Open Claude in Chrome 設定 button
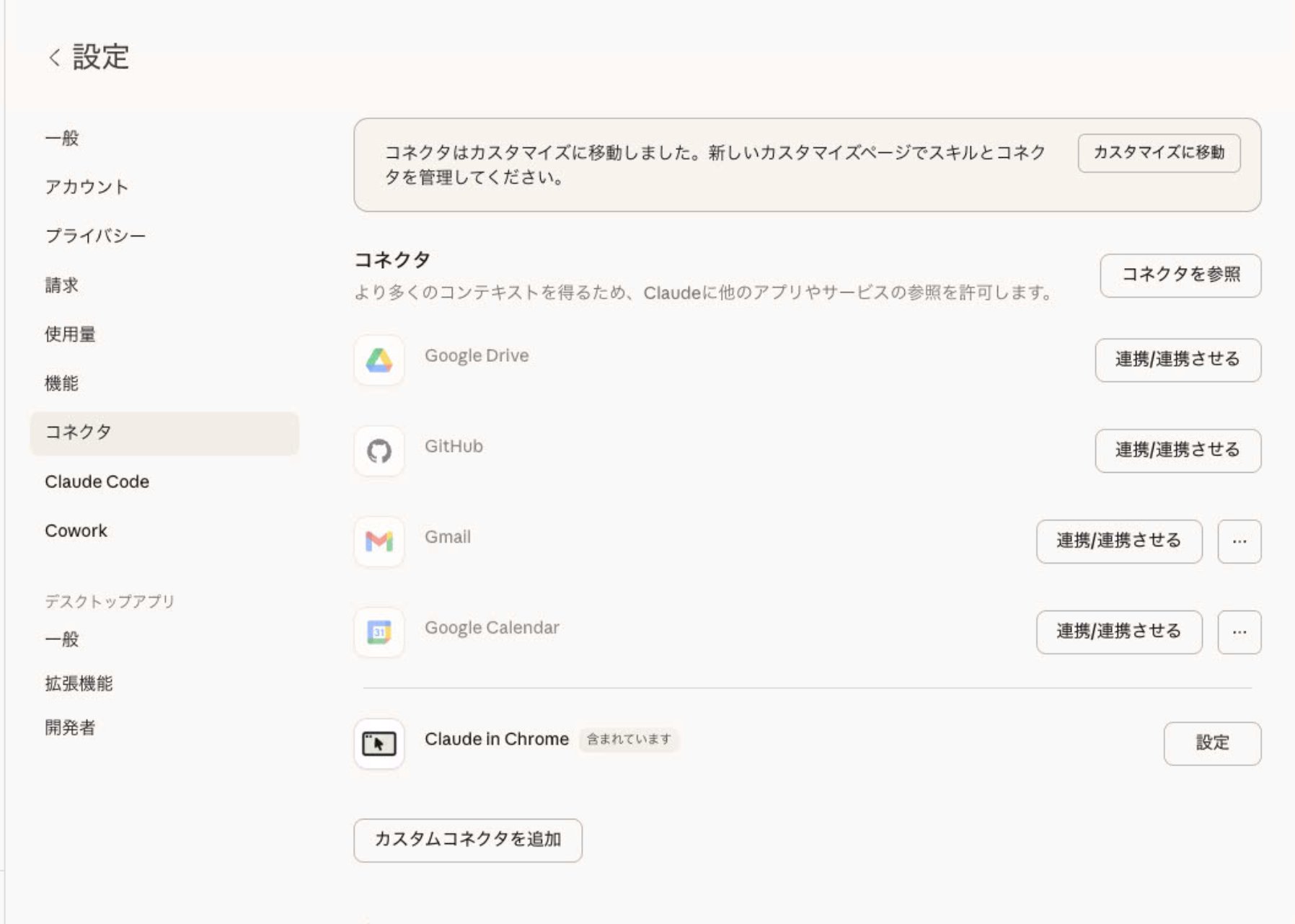This screenshot has height=924, width=1295. 1212,744
